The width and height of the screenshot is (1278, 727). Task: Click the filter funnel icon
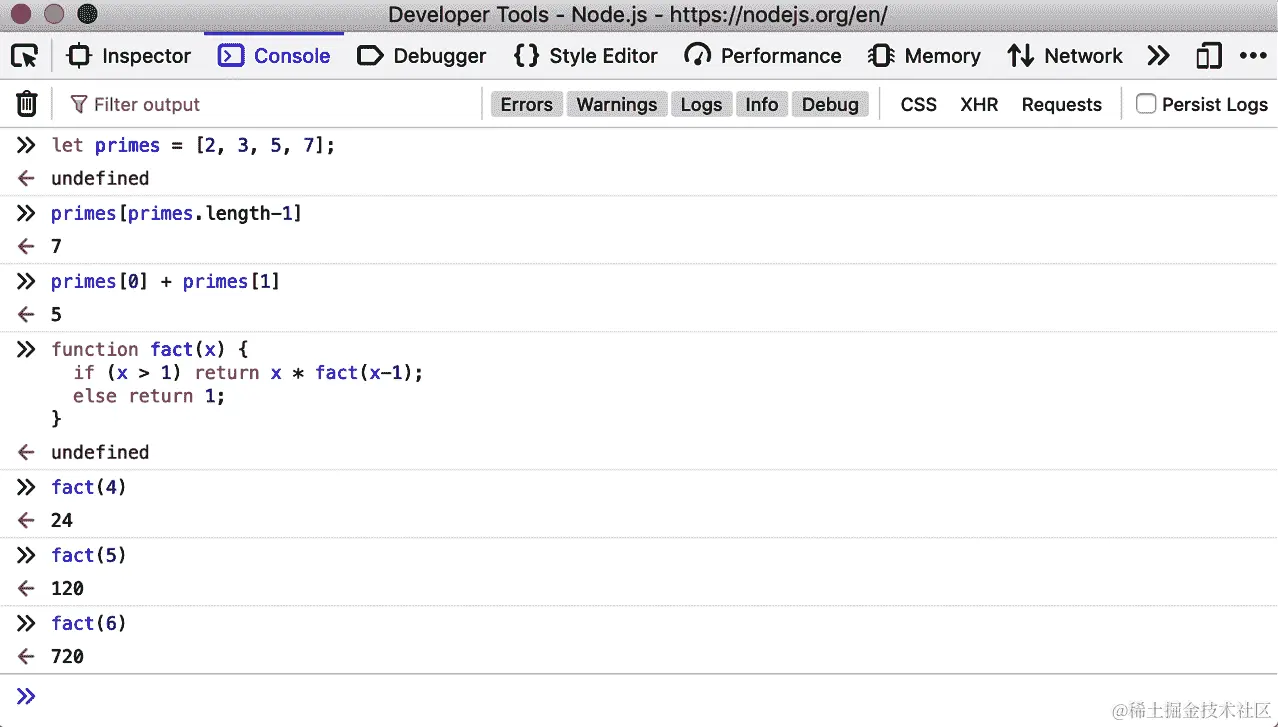tap(78, 104)
